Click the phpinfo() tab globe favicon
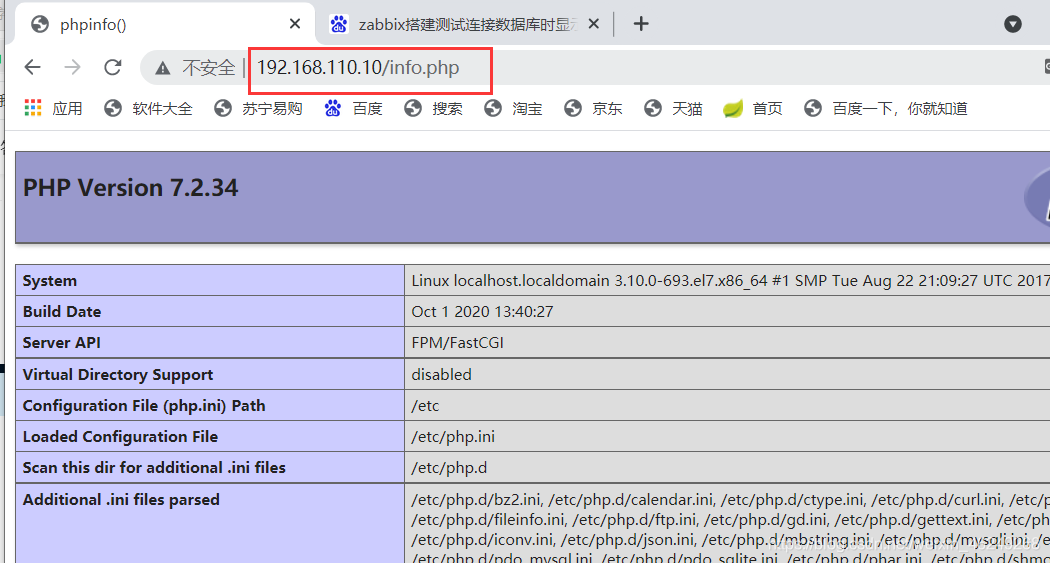 point(40,24)
